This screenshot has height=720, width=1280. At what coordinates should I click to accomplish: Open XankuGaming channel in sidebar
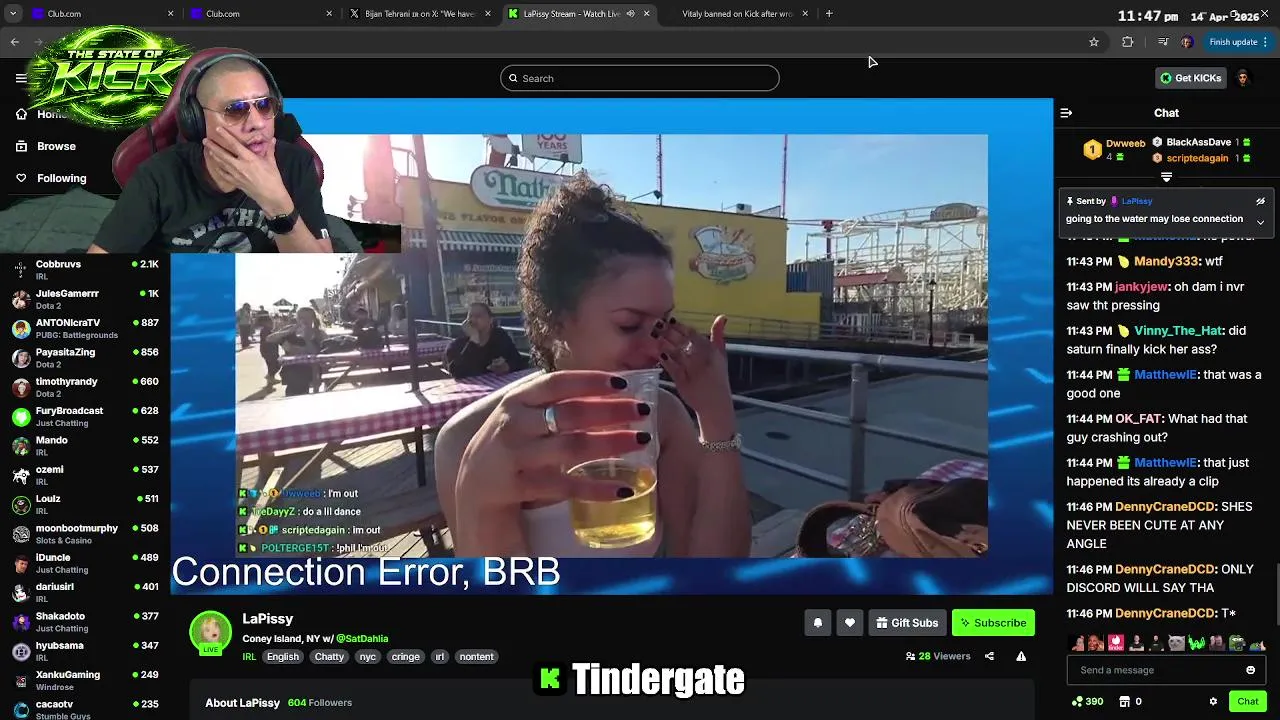[x=85, y=680]
